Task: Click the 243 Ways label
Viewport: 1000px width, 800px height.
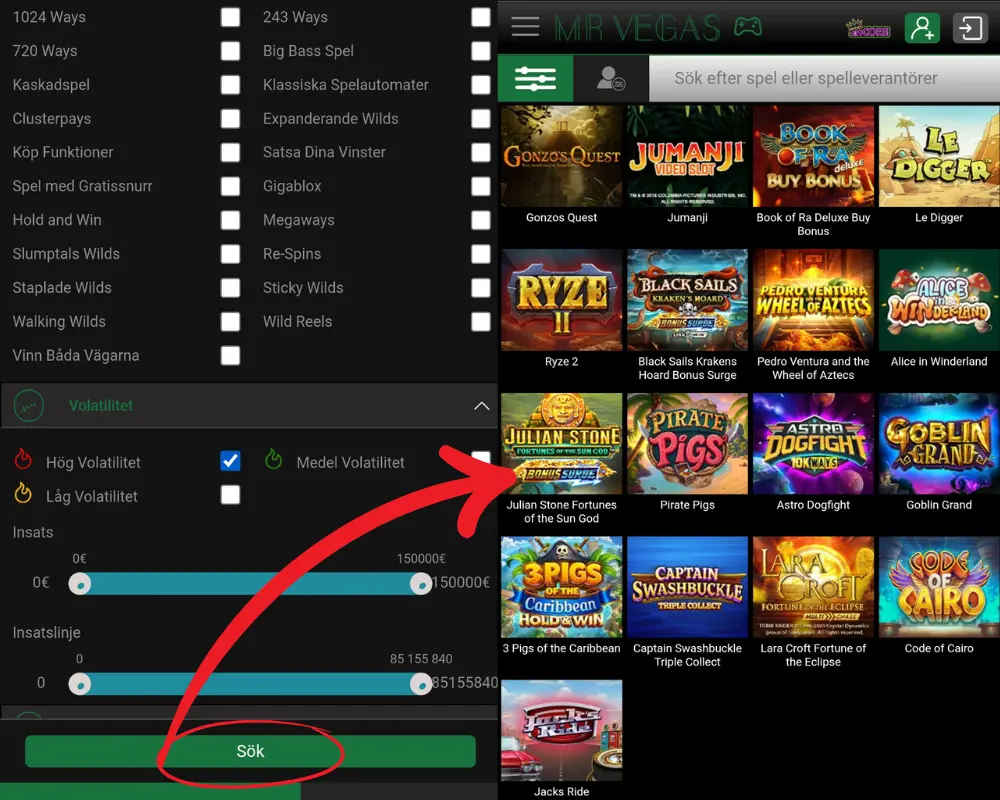Action: pos(295,17)
